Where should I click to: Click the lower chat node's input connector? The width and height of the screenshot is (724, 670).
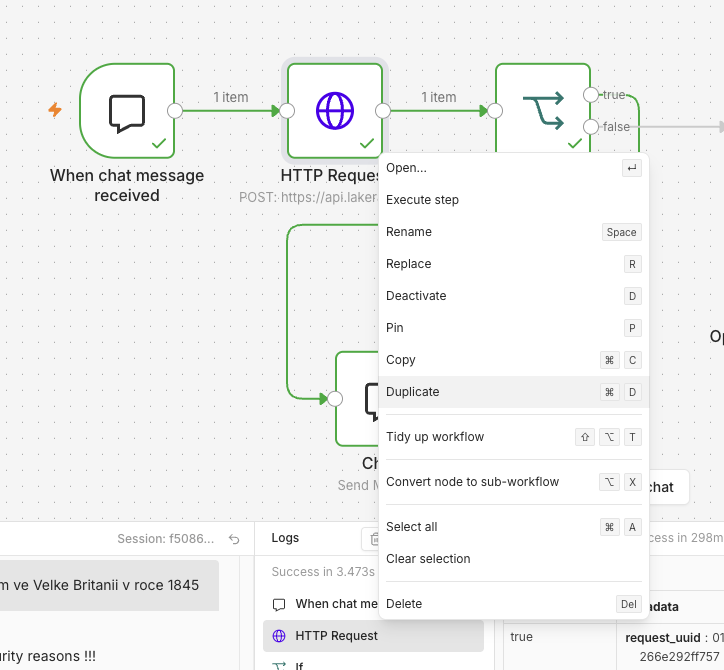pos(335,398)
